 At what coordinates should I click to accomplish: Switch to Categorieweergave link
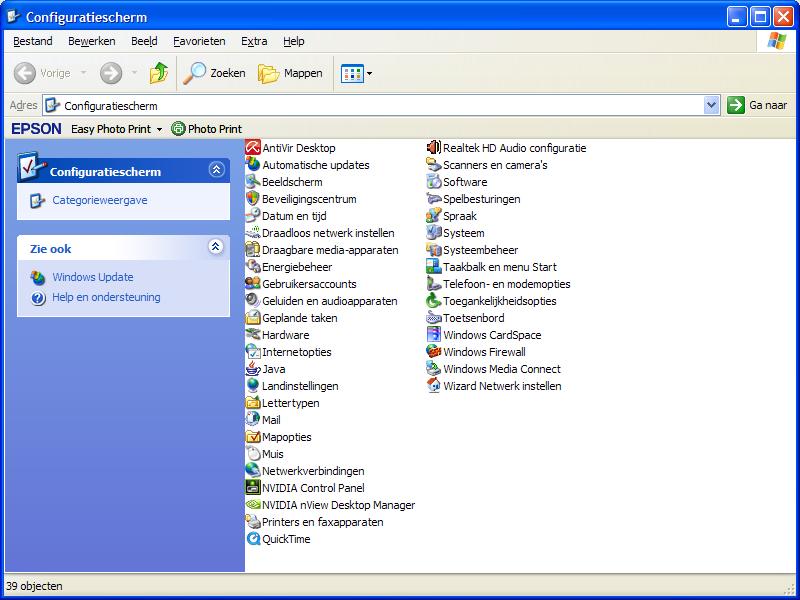pyautogui.click(x=99, y=201)
